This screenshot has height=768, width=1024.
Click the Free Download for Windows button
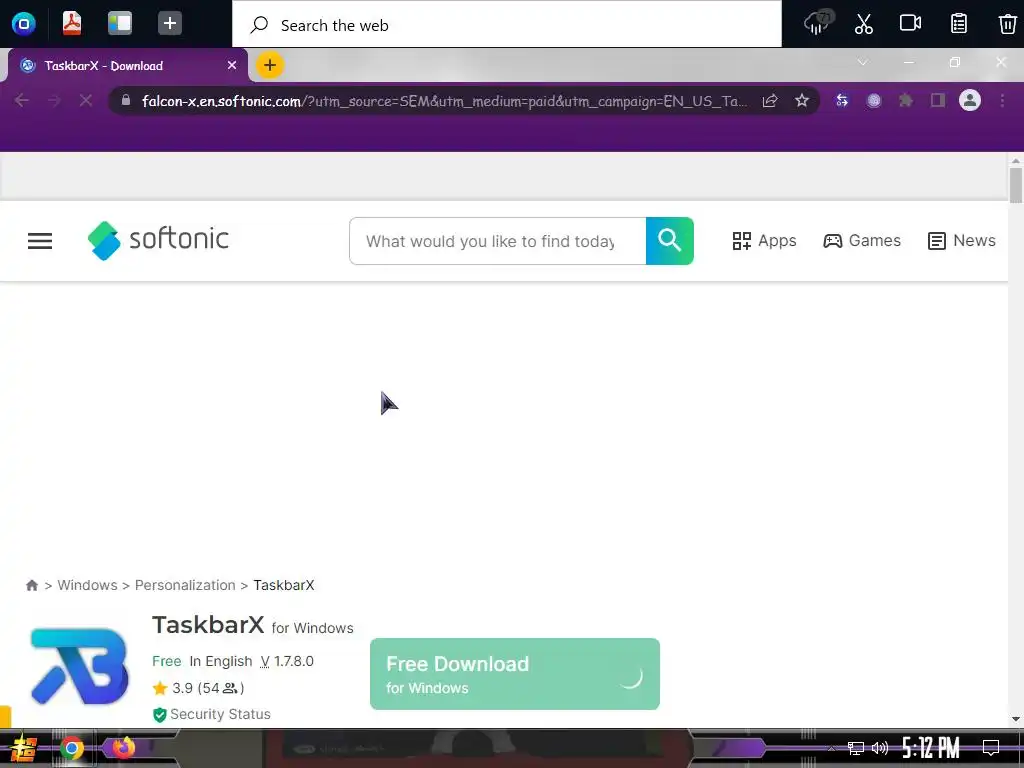point(515,674)
